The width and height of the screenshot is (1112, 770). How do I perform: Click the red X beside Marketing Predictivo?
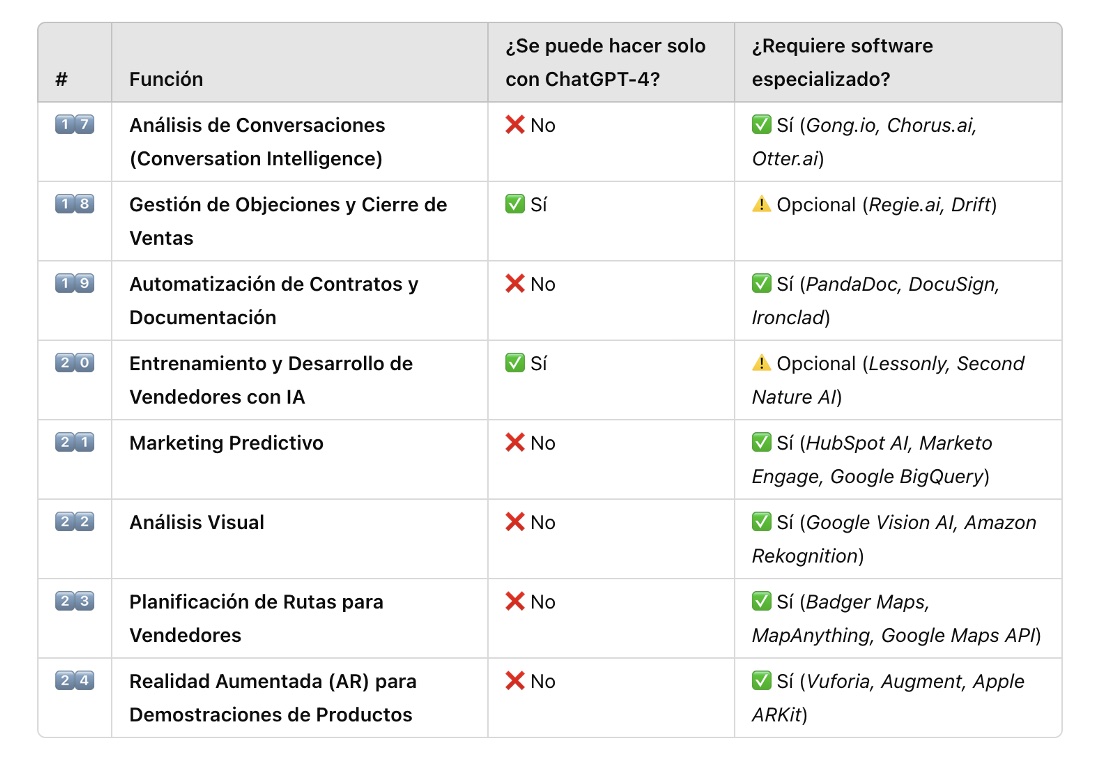pos(515,443)
